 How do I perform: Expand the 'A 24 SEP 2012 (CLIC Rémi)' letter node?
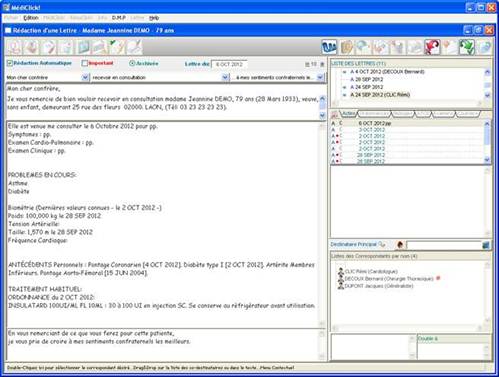344,95
